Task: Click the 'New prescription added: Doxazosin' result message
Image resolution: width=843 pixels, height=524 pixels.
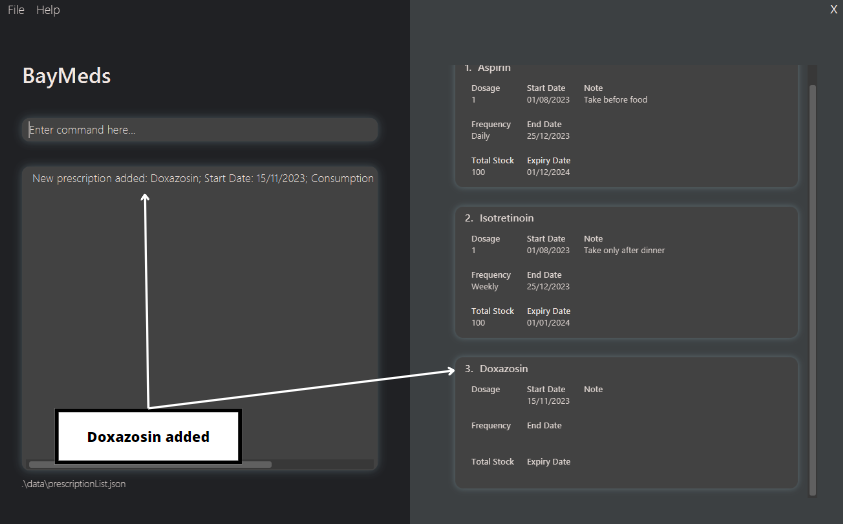Action: 203,178
